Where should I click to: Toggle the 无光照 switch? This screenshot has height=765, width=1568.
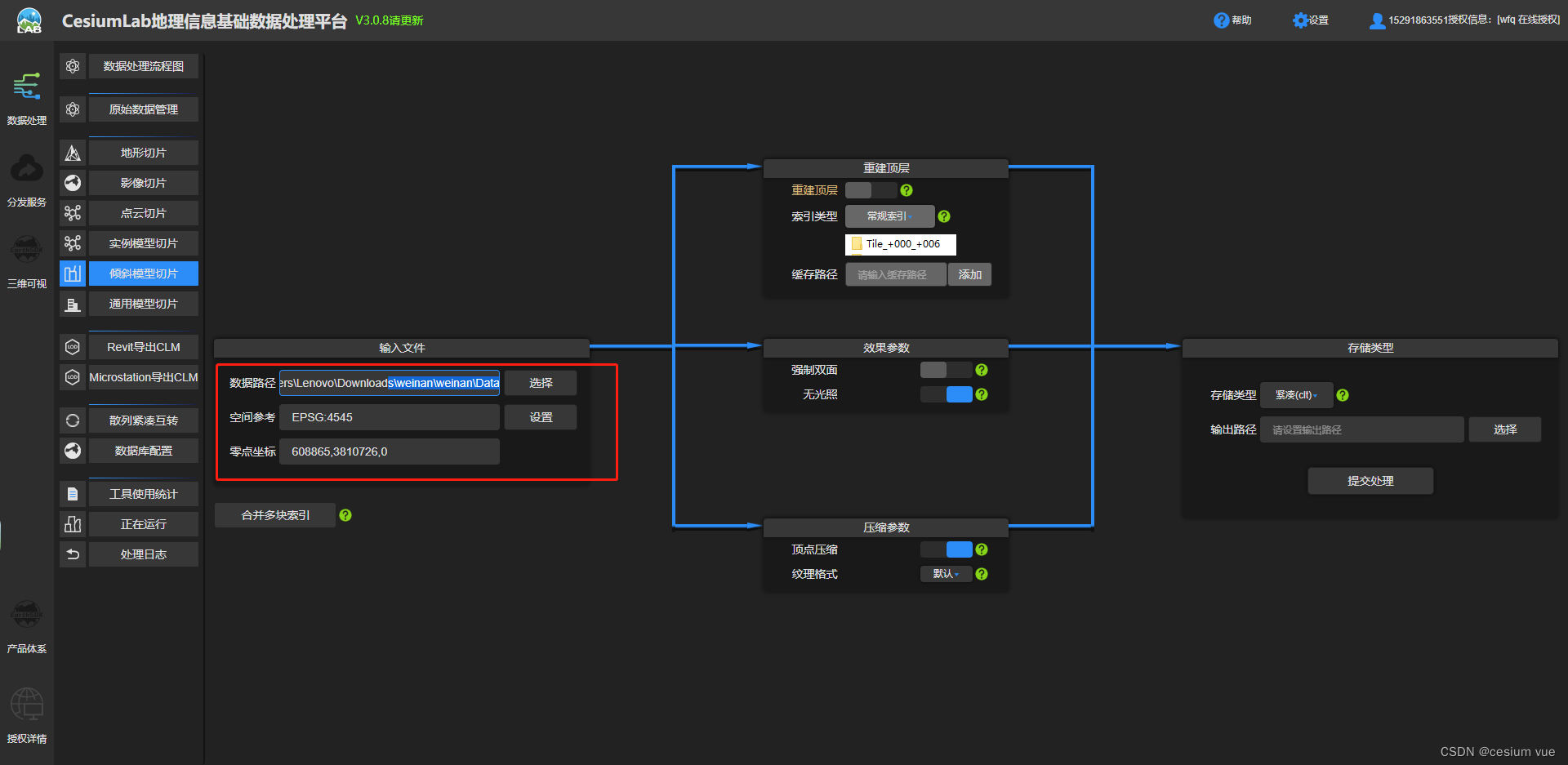[946, 394]
